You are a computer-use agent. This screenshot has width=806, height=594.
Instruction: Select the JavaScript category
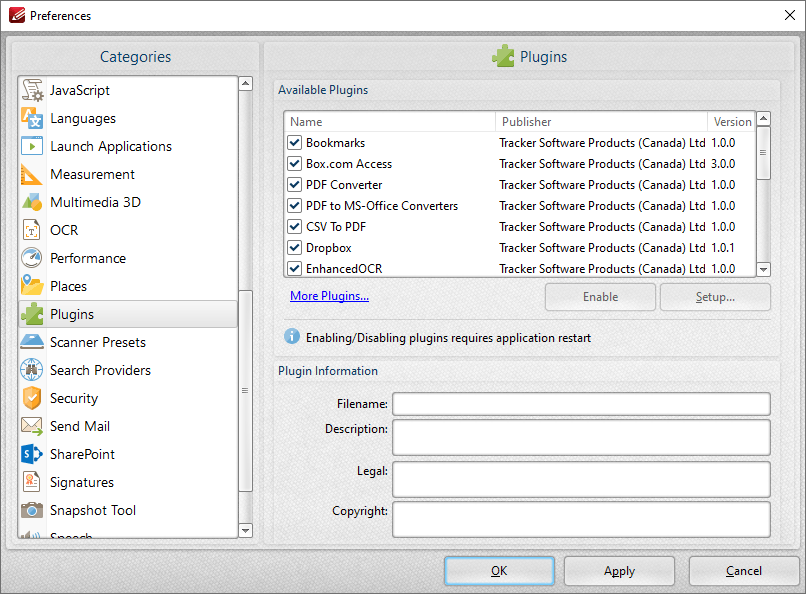pos(128,90)
